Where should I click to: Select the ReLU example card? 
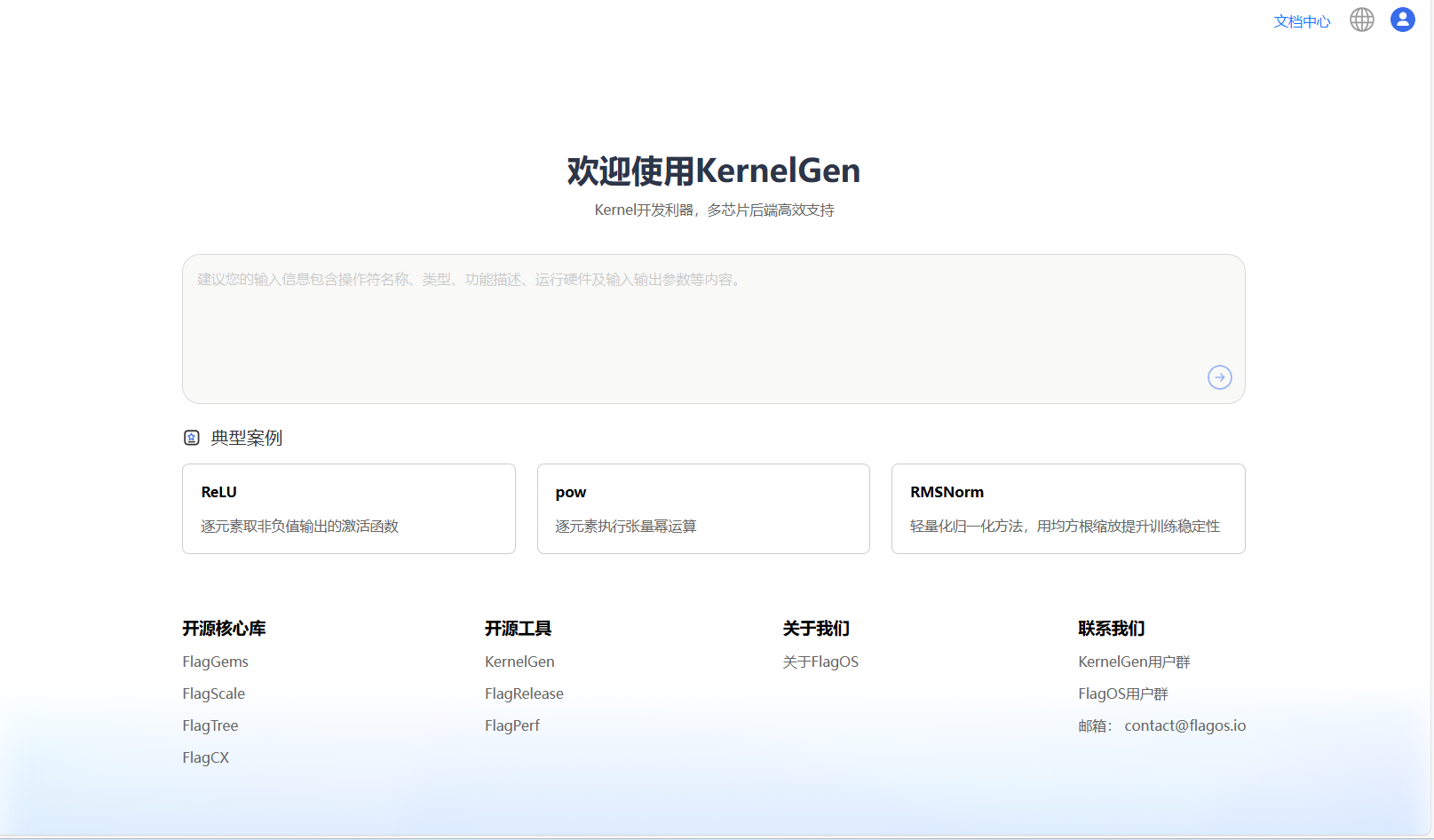pyautogui.click(x=349, y=509)
